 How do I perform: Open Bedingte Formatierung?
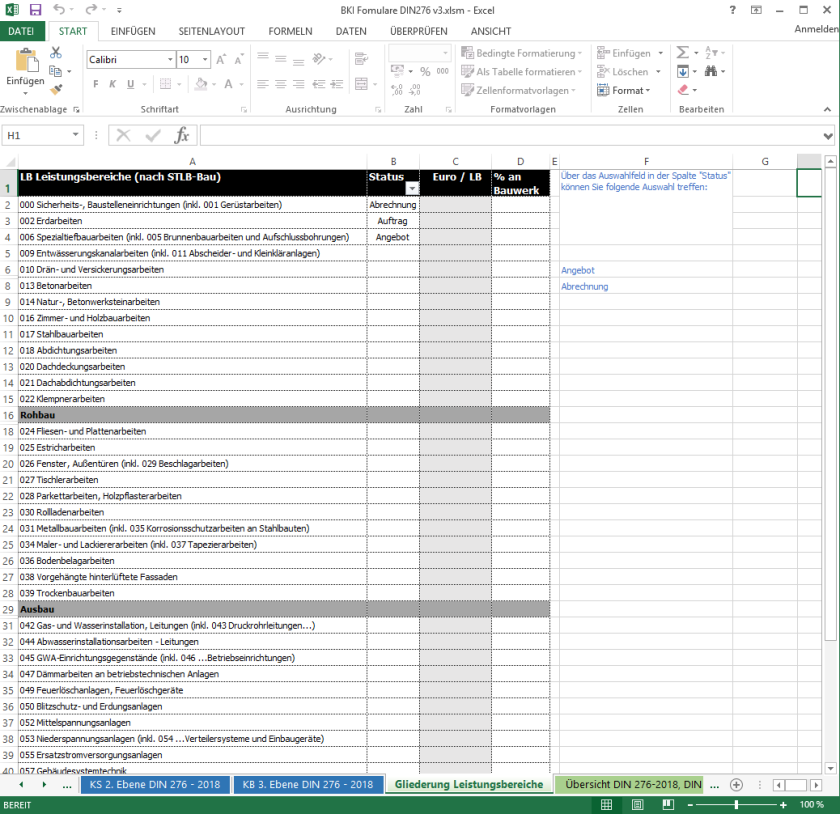tap(520, 52)
